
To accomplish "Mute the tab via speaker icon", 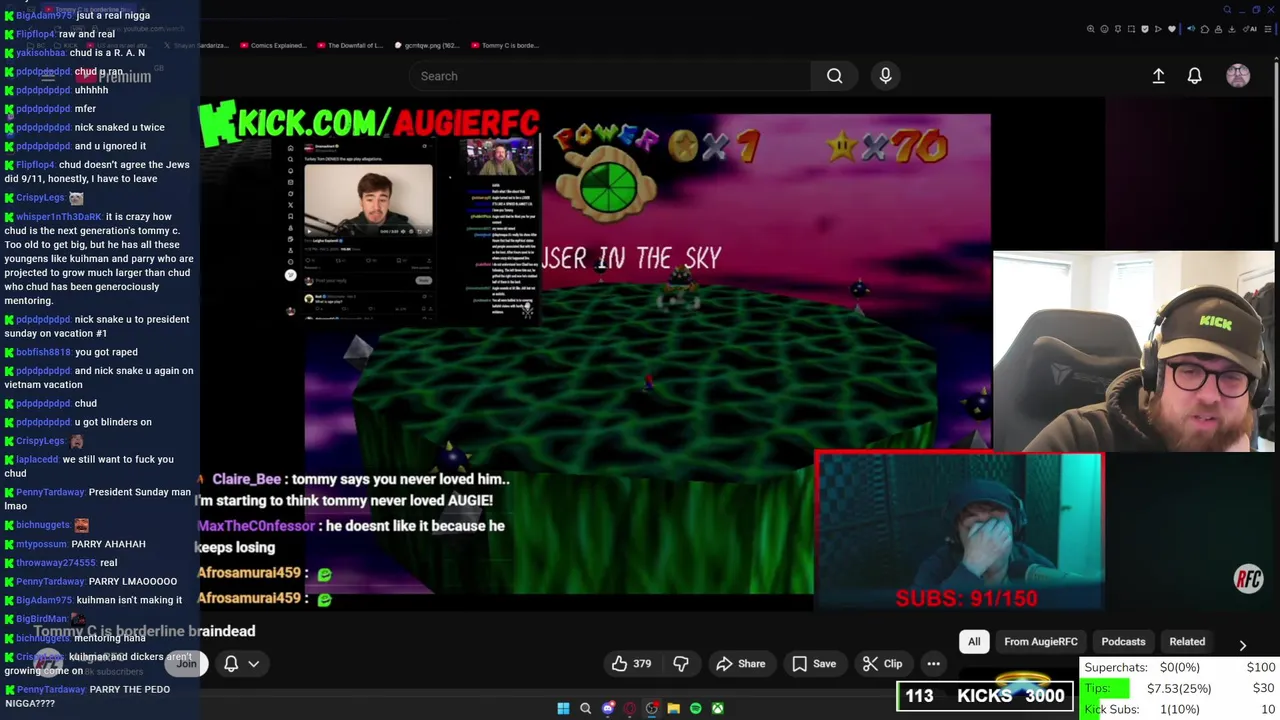I will pos(1191,29).
